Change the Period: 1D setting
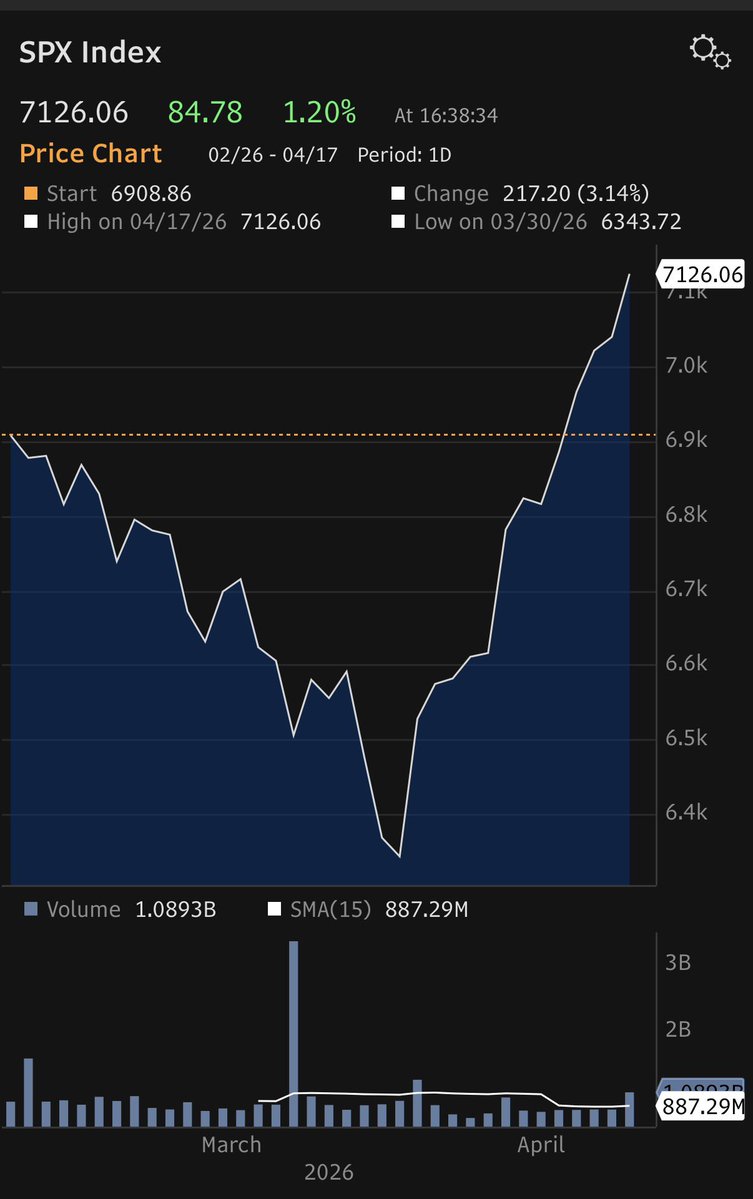 click(404, 155)
